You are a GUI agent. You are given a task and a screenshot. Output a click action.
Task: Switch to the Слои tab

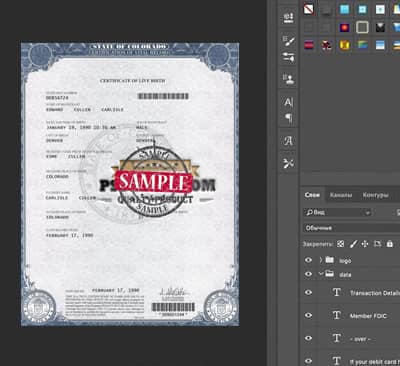pos(312,195)
